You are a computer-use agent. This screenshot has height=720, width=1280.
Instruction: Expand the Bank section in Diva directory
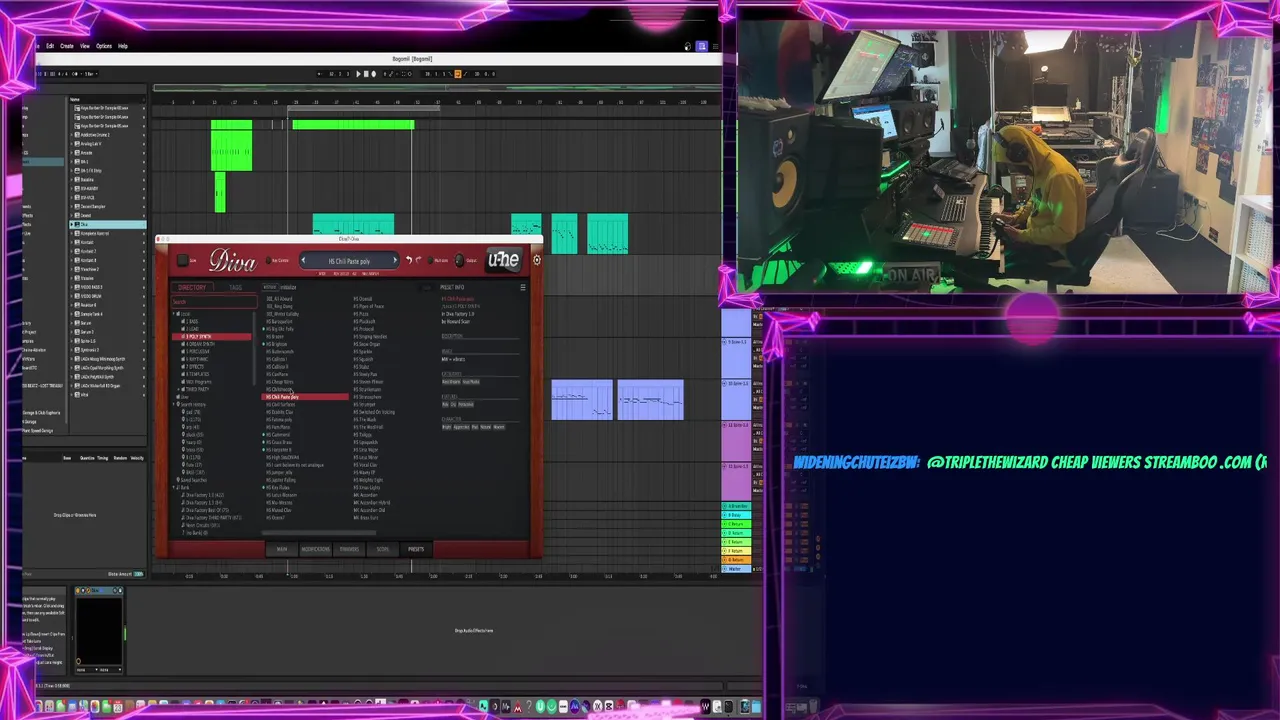(x=173, y=487)
